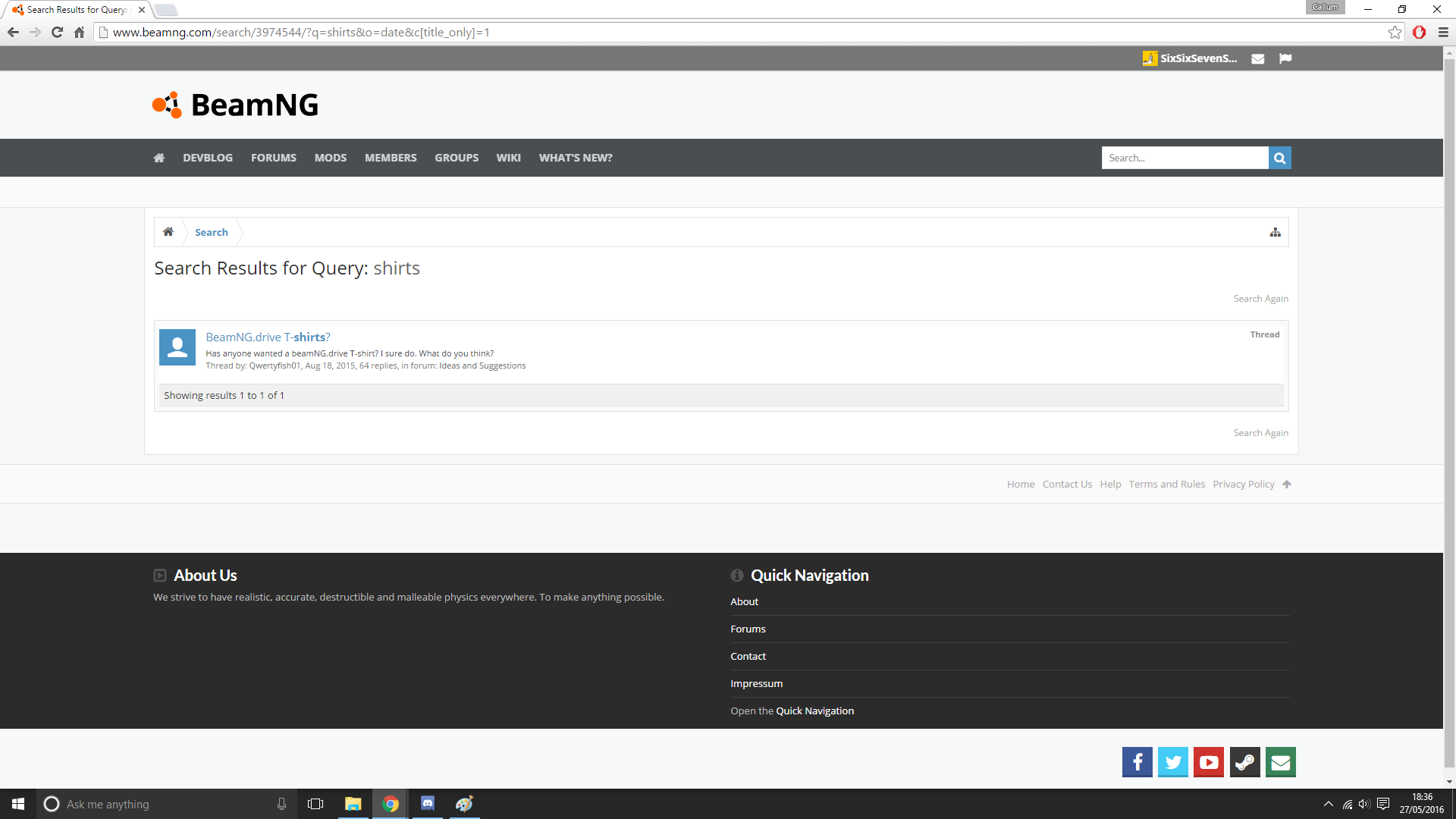Open Windows Start menu
Image resolution: width=1456 pixels, height=819 pixels.
(x=18, y=804)
